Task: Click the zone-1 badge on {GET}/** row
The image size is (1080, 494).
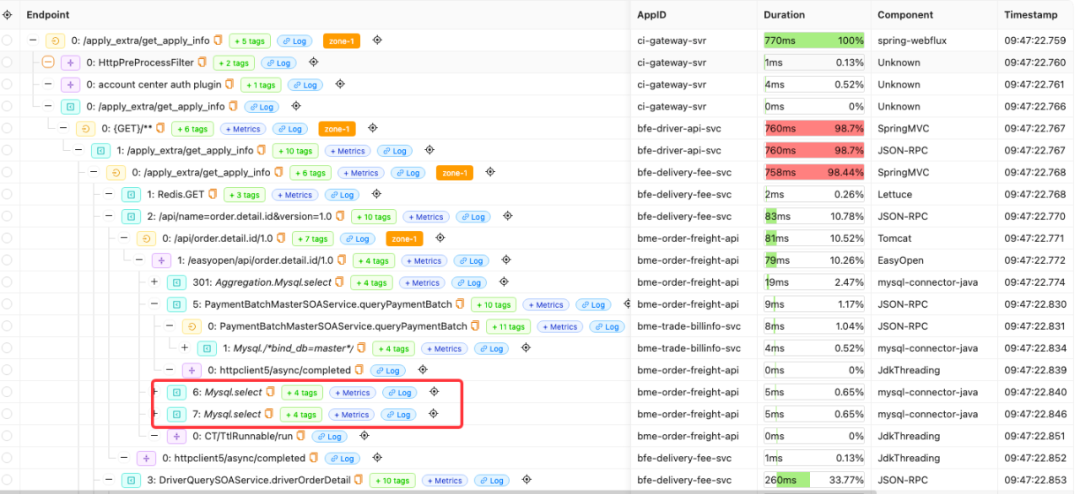Action: (337, 129)
